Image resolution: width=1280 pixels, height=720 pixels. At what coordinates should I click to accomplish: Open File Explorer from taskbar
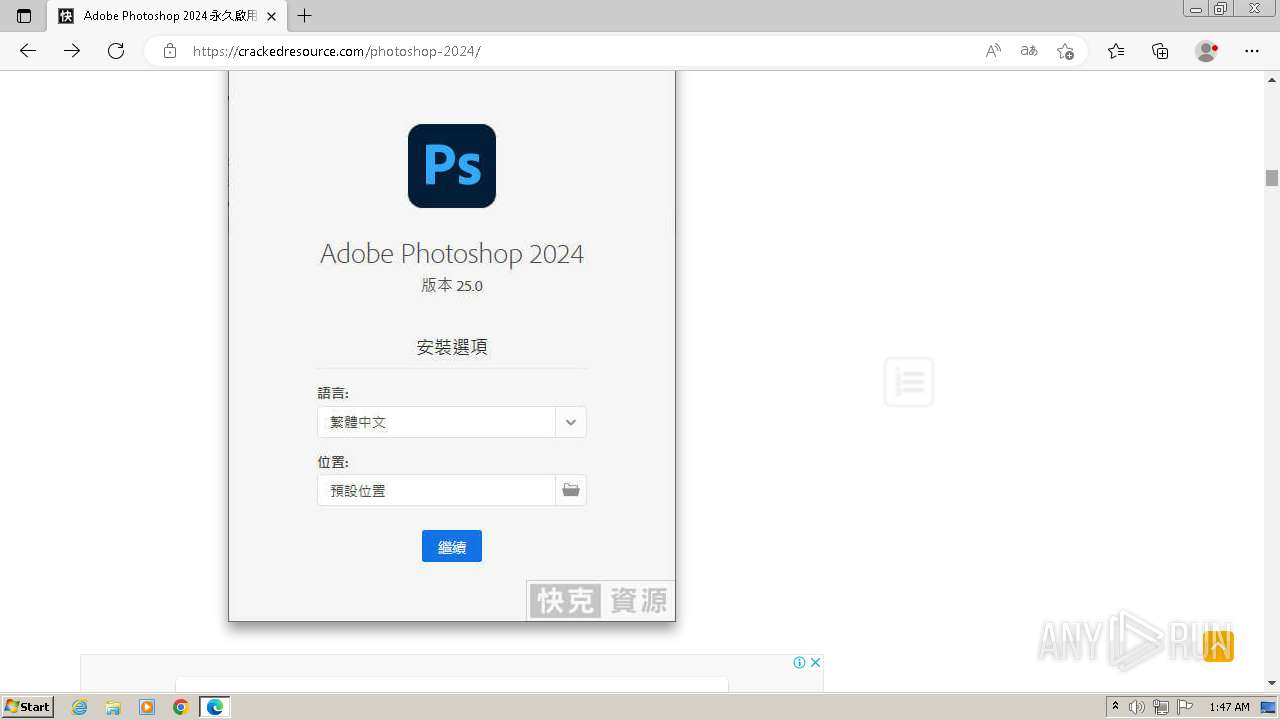(x=113, y=707)
